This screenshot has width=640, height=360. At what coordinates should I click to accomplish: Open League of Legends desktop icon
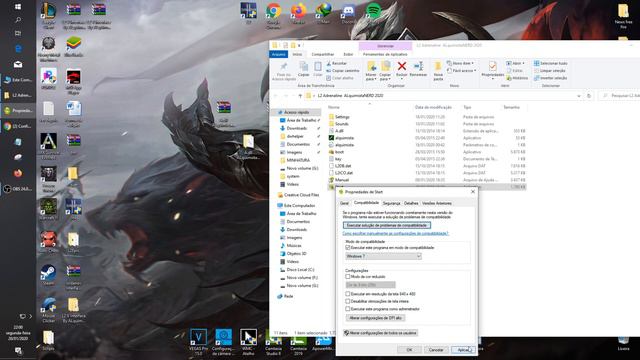pyautogui.click(x=48, y=16)
